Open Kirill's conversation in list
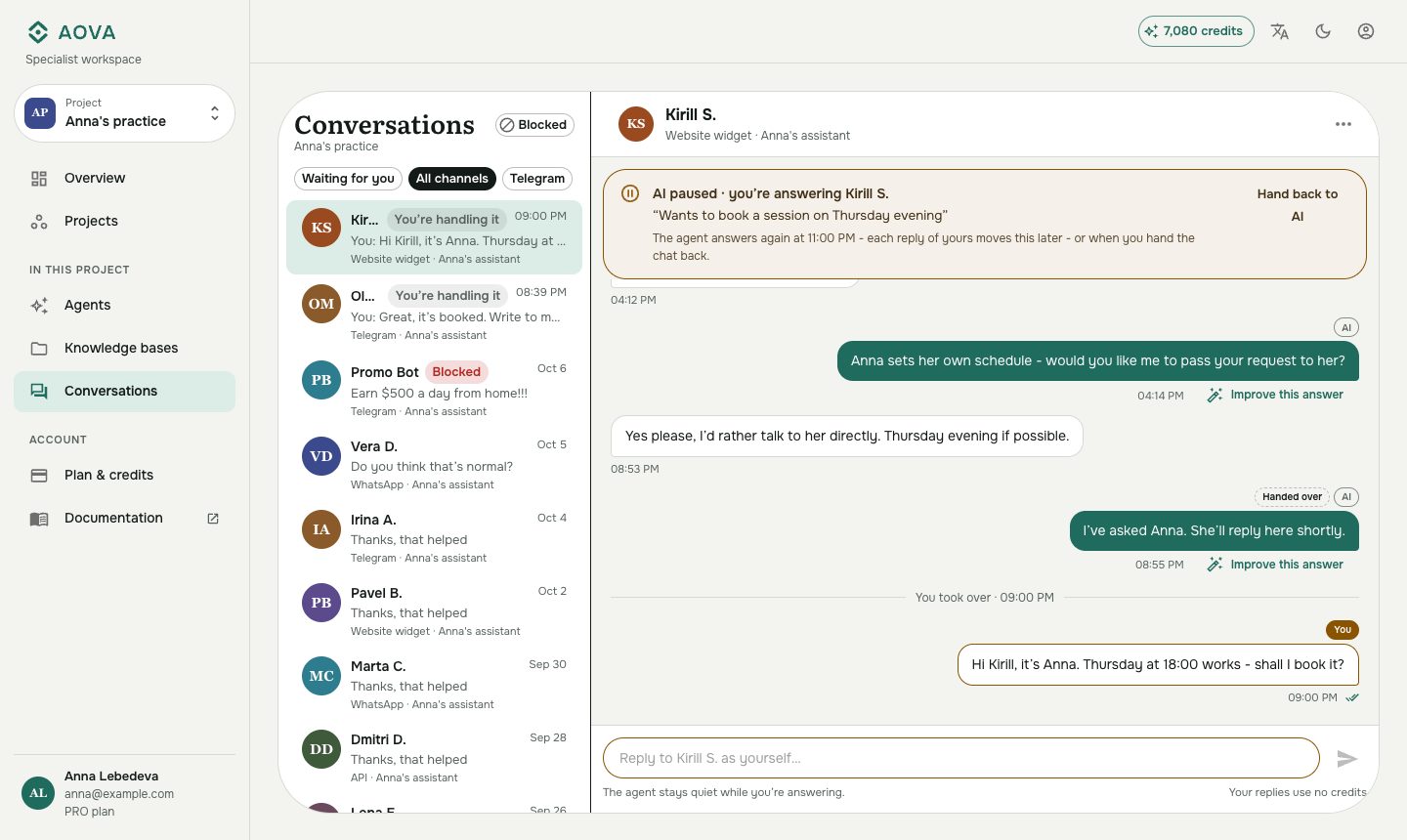Screen dimensions: 1407x840 point(434,237)
